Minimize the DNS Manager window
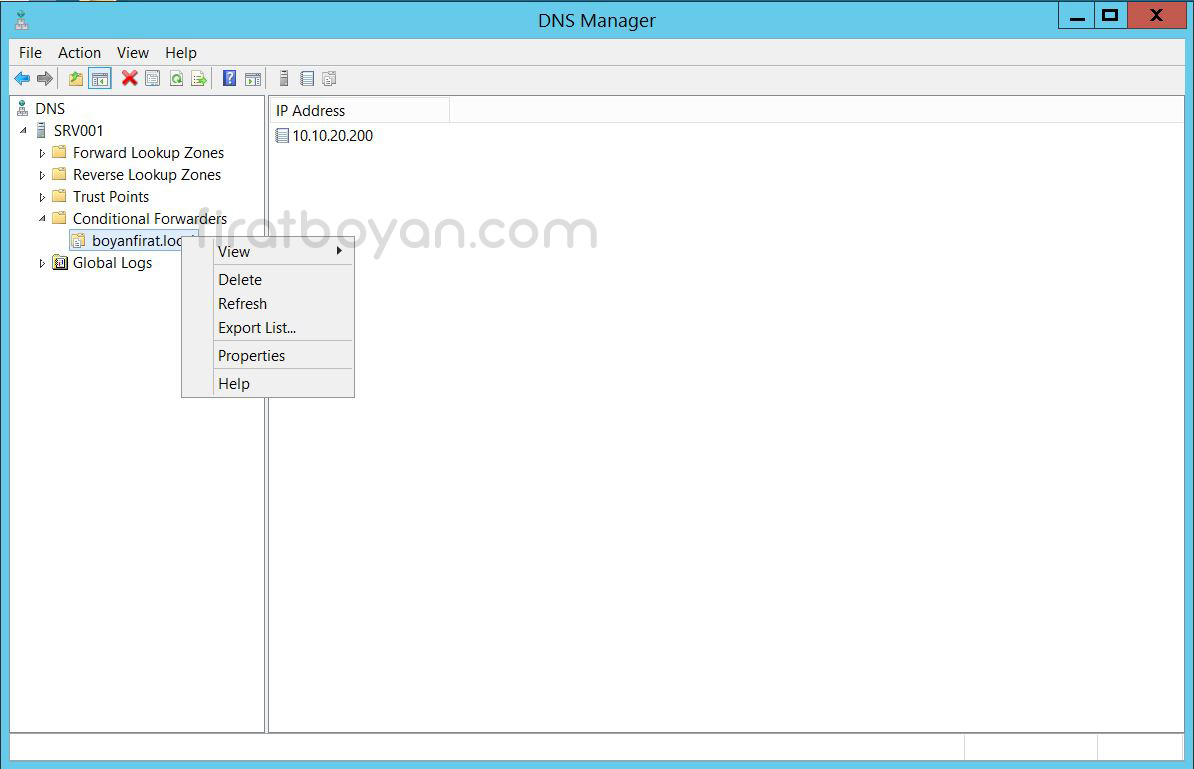 point(1077,16)
